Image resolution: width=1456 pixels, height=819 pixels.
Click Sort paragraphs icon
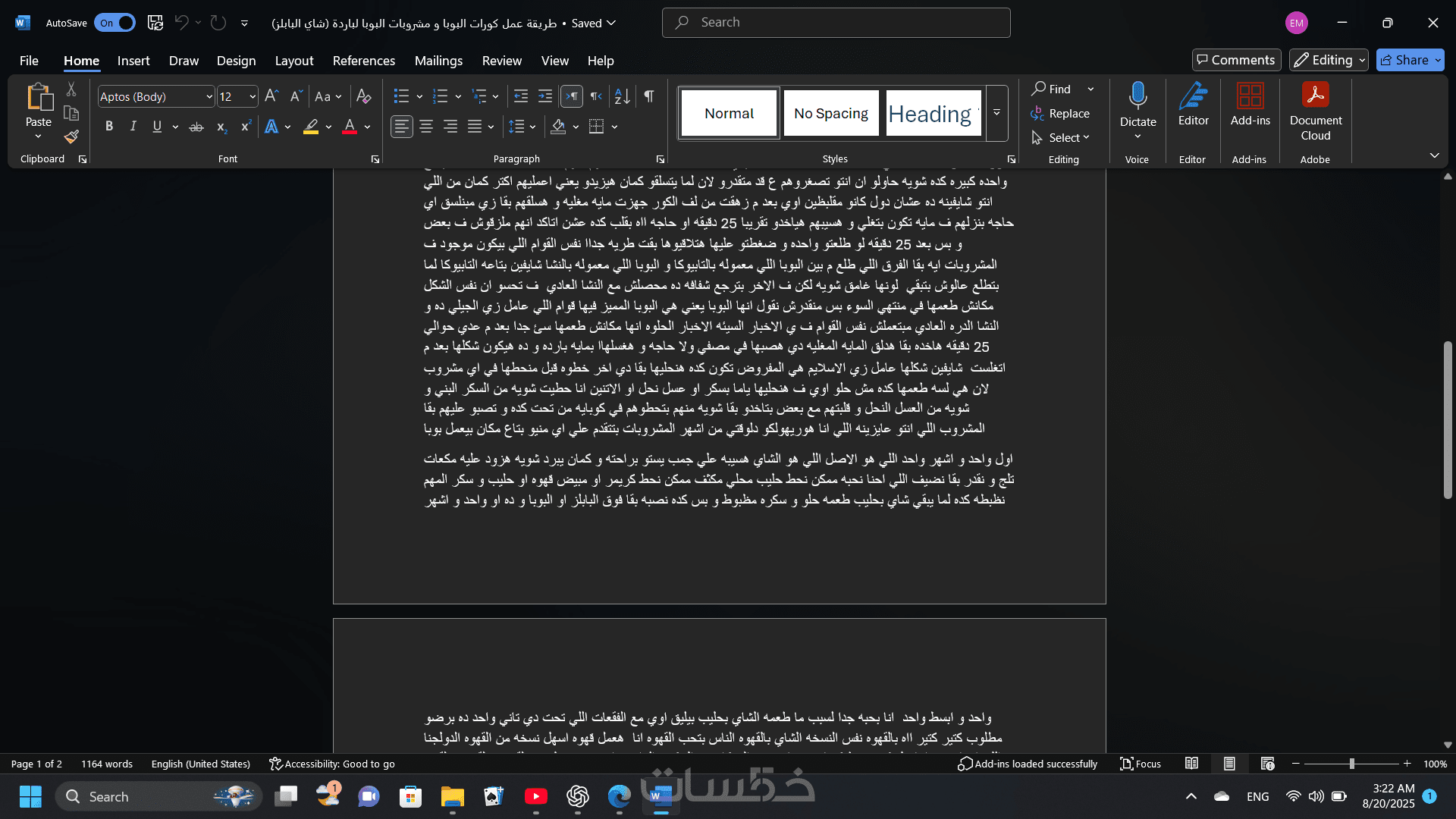622,96
